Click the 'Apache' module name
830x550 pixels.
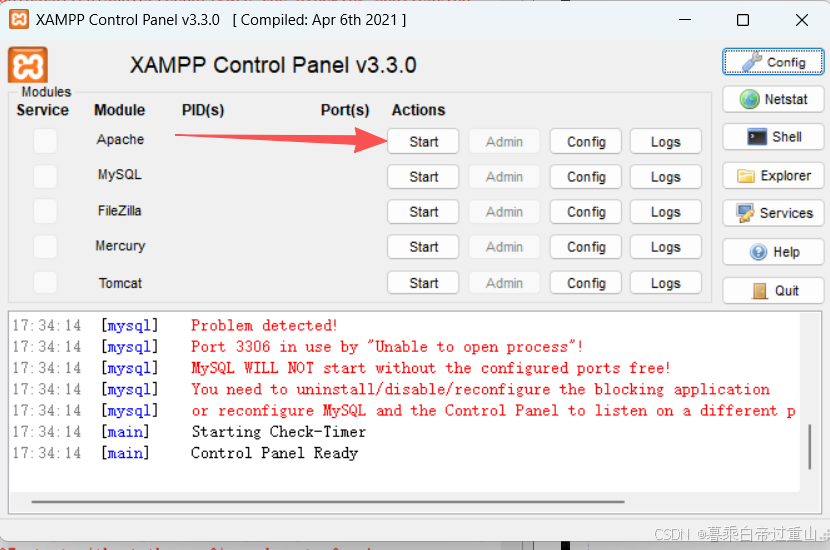(120, 139)
